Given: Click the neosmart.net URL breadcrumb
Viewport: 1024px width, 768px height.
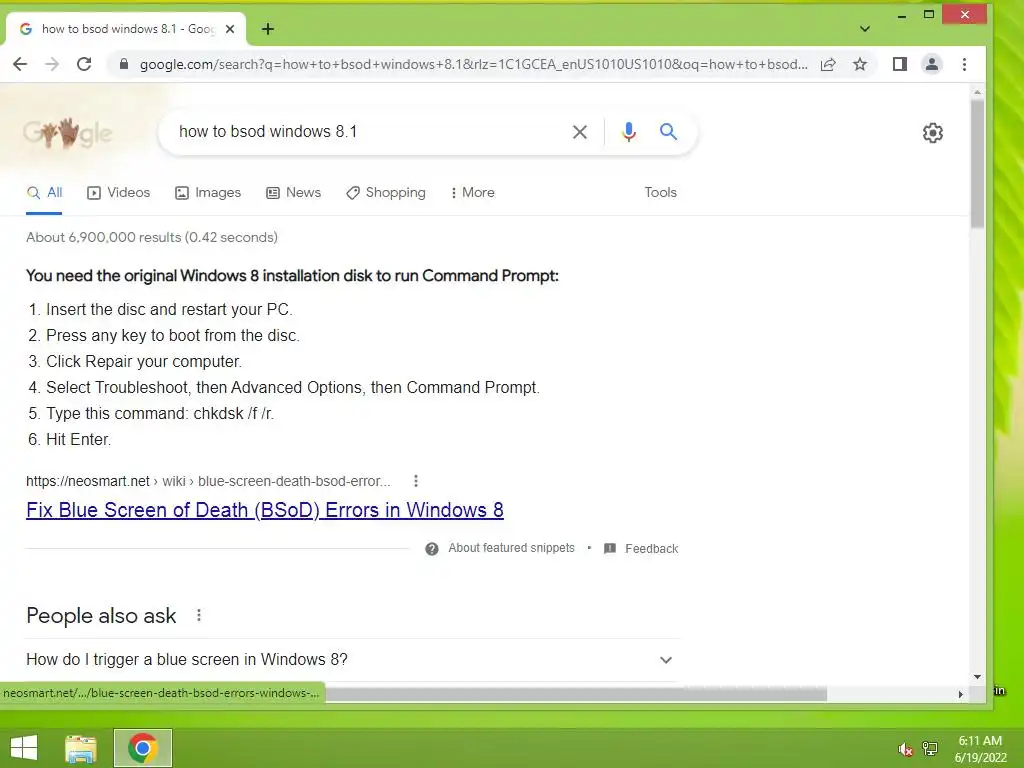Looking at the screenshot, I should (x=208, y=481).
